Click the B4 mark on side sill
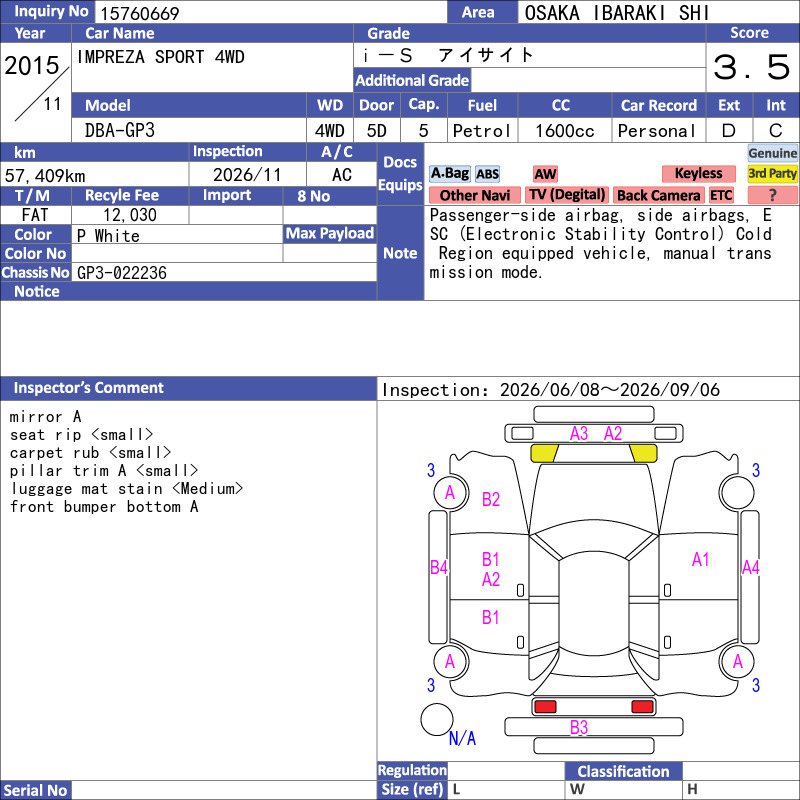Screen dimensions: 800x800 coord(439,567)
